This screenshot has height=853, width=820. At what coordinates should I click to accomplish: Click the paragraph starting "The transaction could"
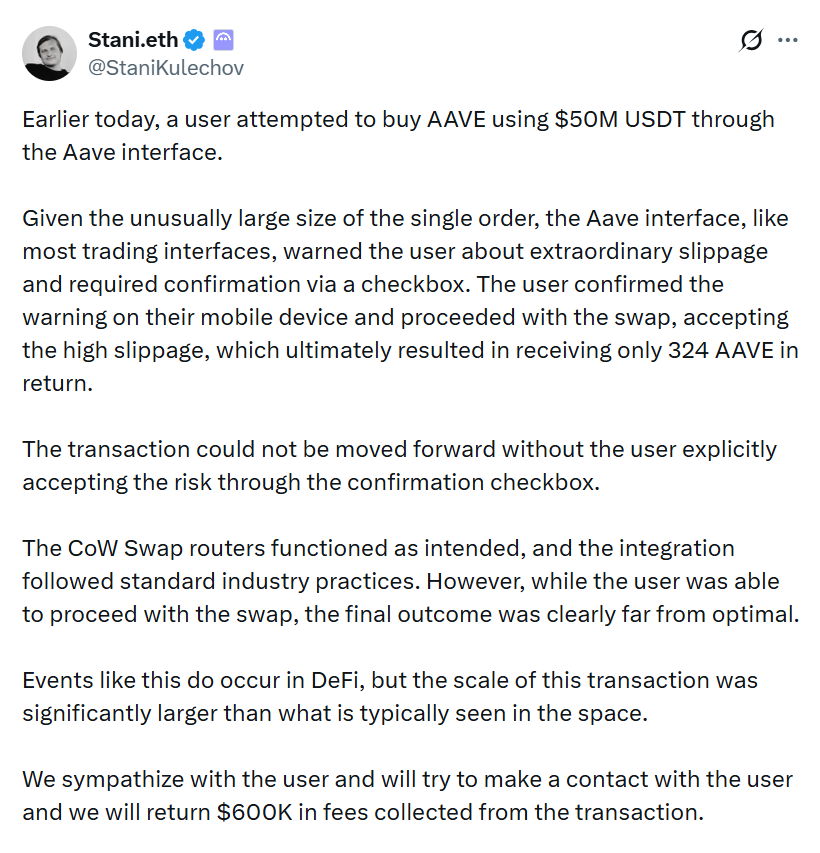pos(399,465)
